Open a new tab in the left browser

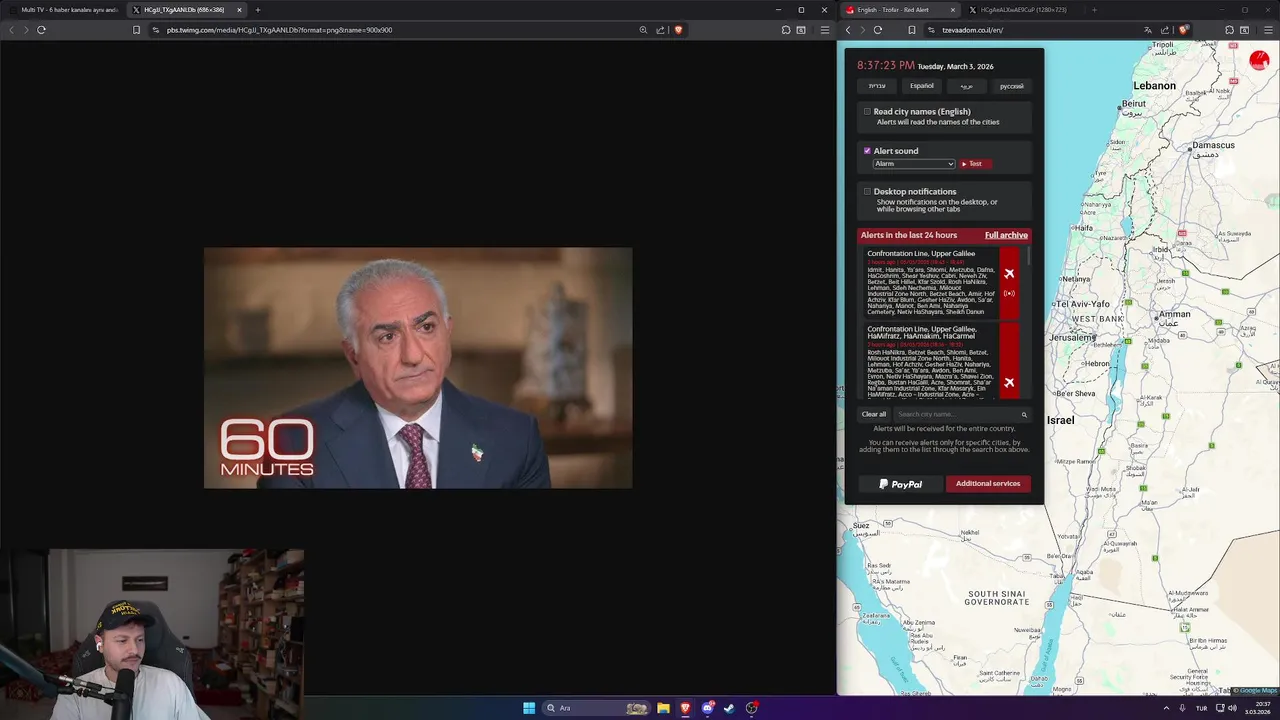(258, 10)
